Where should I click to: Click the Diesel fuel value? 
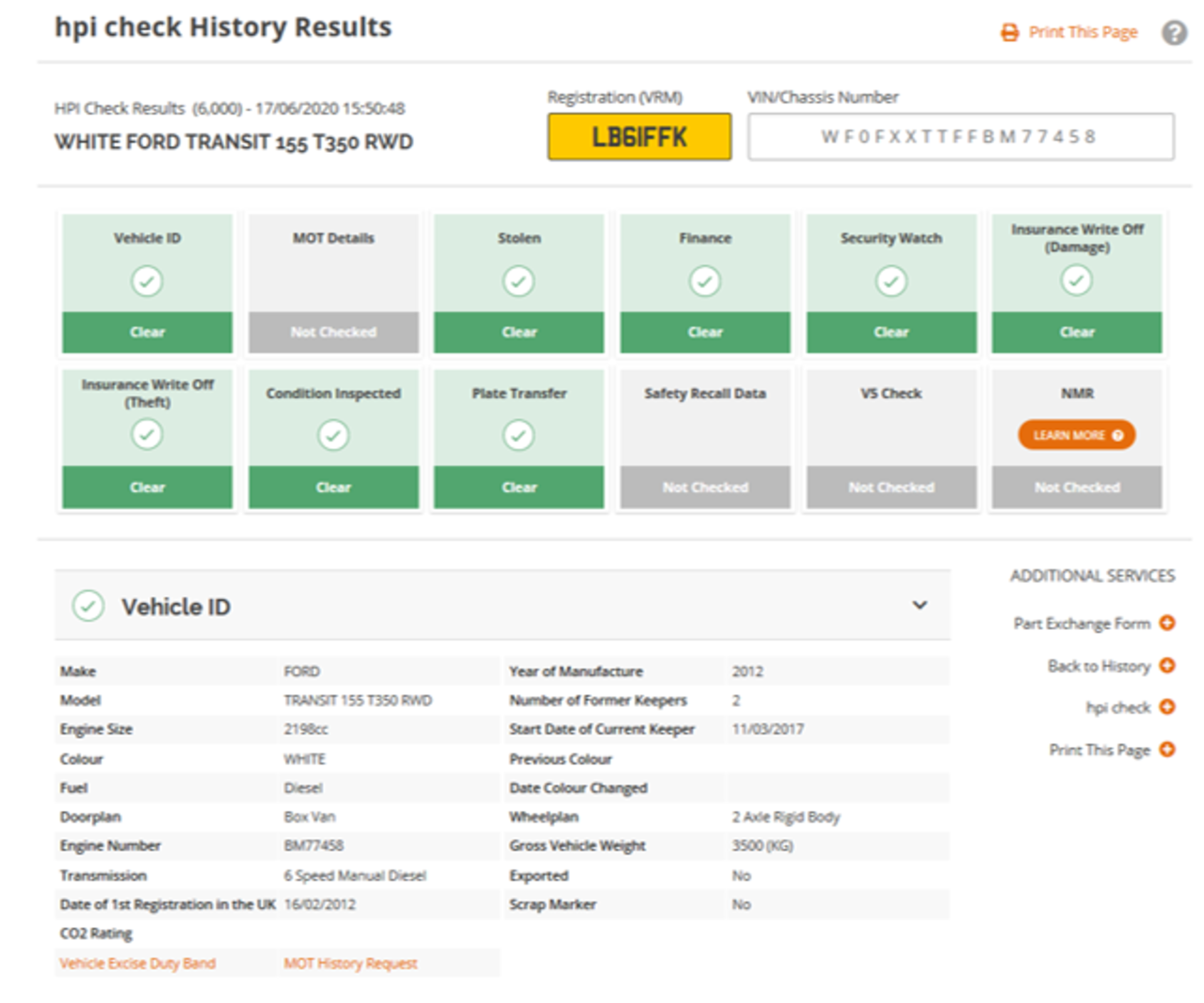coord(303,788)
